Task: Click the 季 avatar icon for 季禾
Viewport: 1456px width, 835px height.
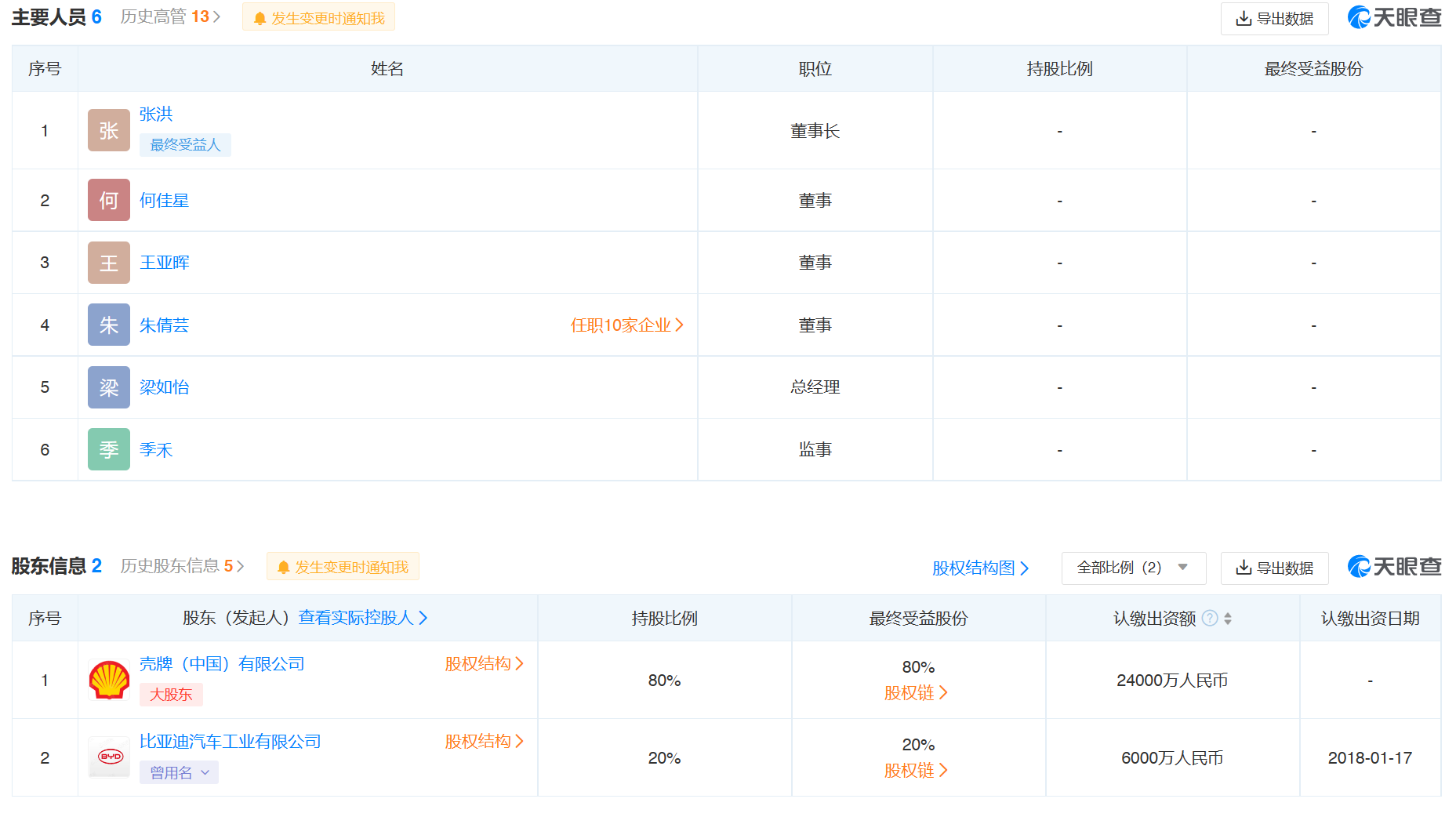Action: coord(108,449)
